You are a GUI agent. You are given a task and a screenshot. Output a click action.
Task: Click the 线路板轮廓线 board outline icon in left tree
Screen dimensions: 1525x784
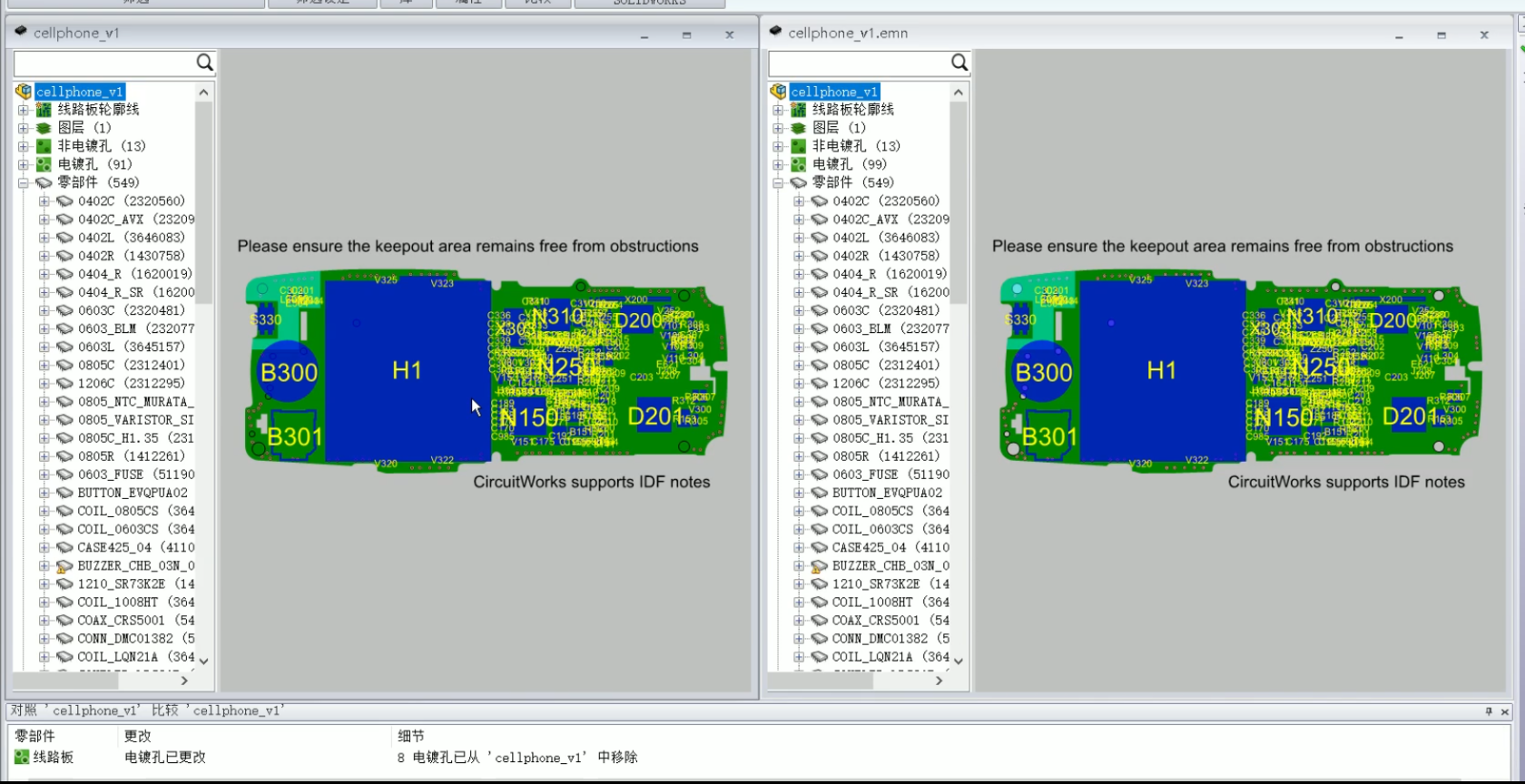44,110
